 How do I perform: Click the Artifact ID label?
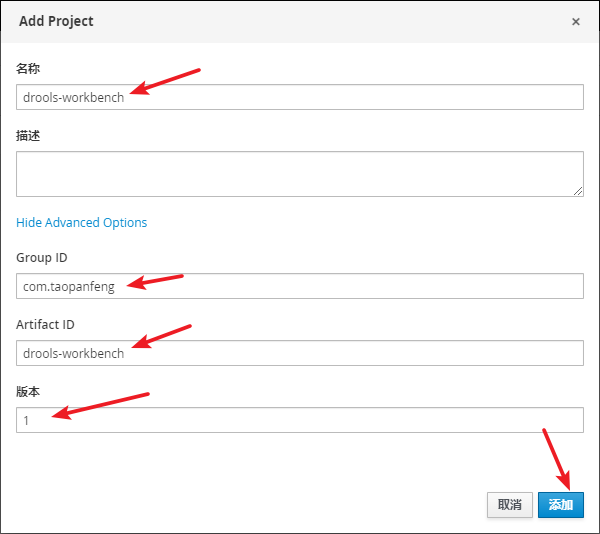tap(45, 324)
